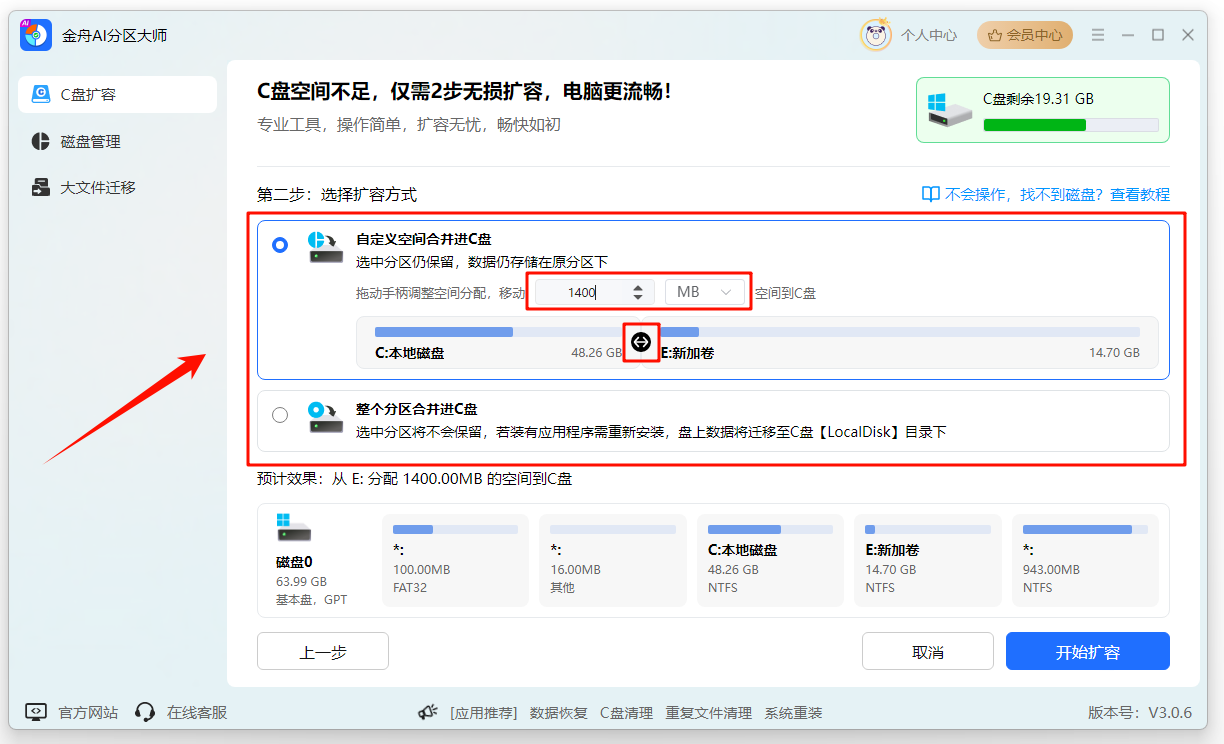Click the 查看教程 book icon

pos(930,194)
